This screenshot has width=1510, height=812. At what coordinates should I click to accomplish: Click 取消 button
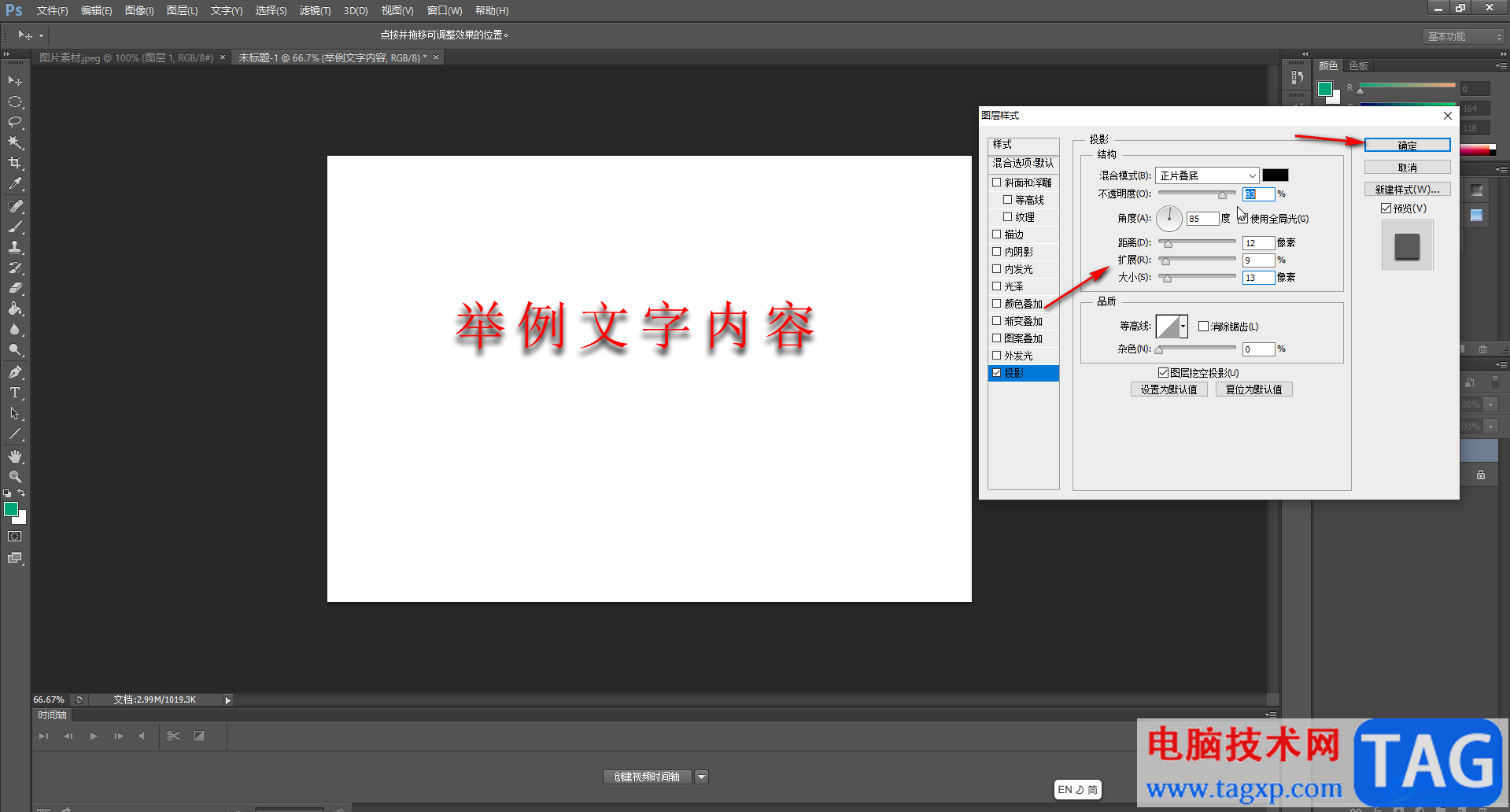click(1407, 168)
